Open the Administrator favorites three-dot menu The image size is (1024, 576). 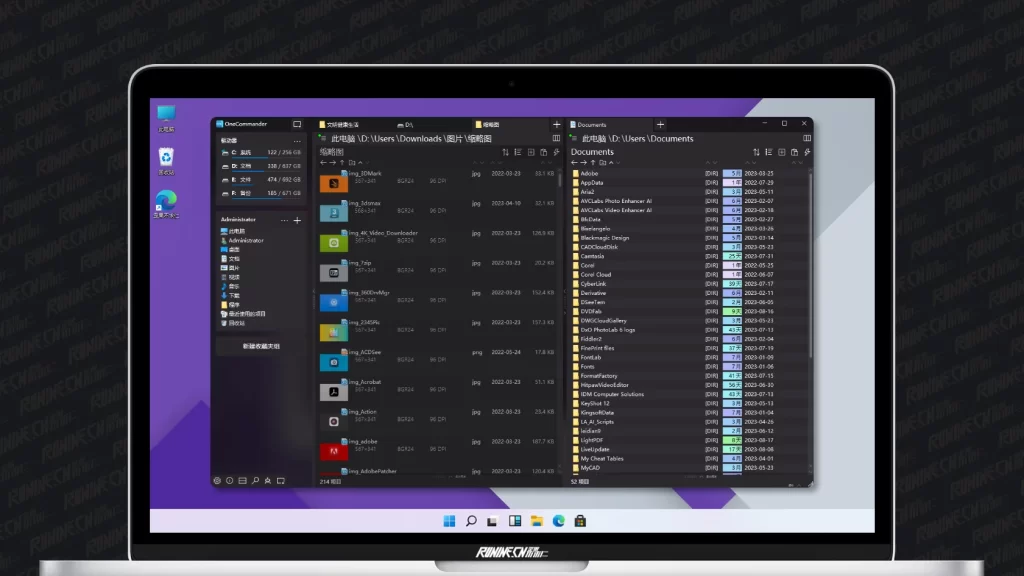coord(284,220)
